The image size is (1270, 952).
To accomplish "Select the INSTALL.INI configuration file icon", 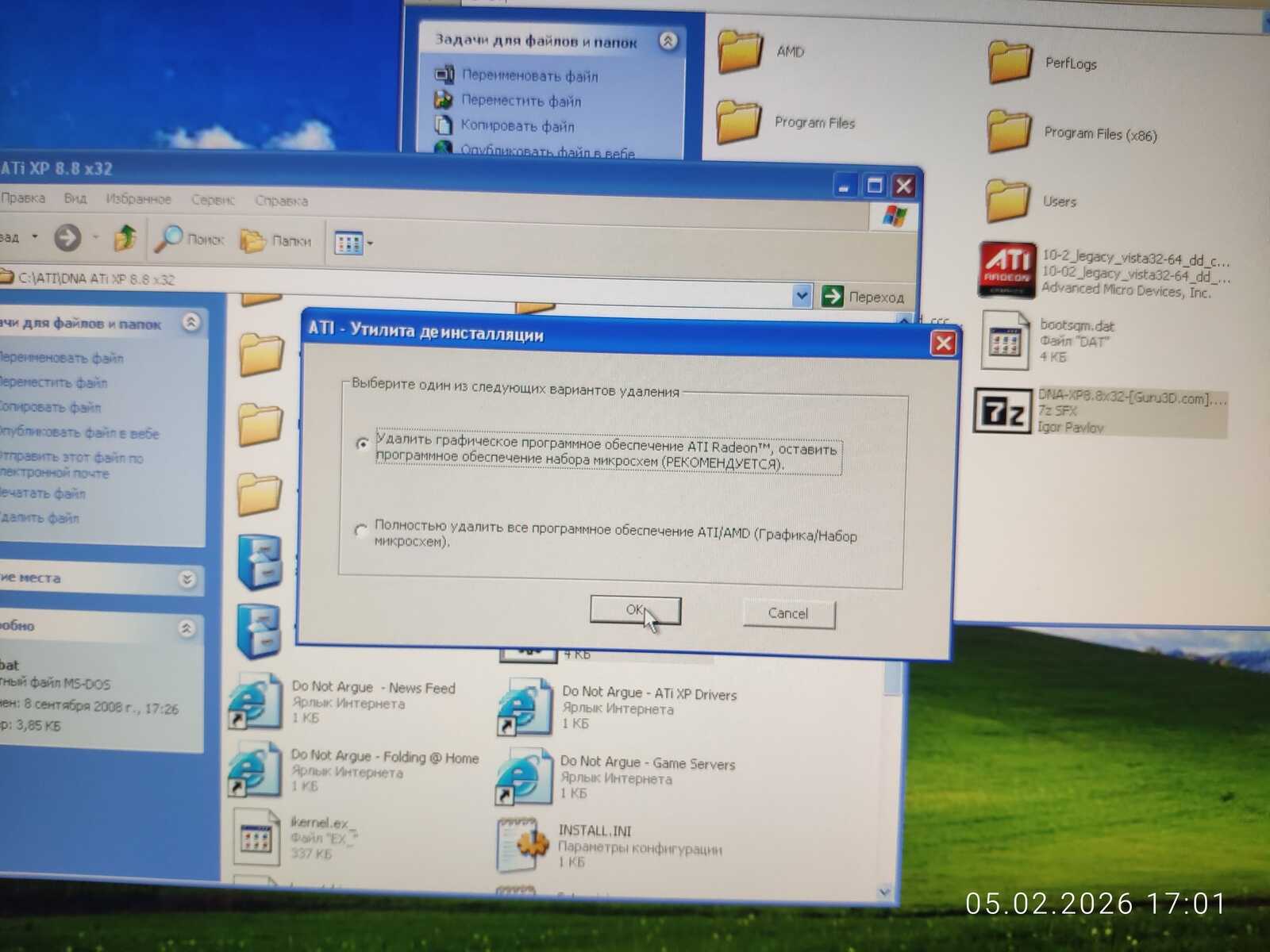I will point(522,844).
